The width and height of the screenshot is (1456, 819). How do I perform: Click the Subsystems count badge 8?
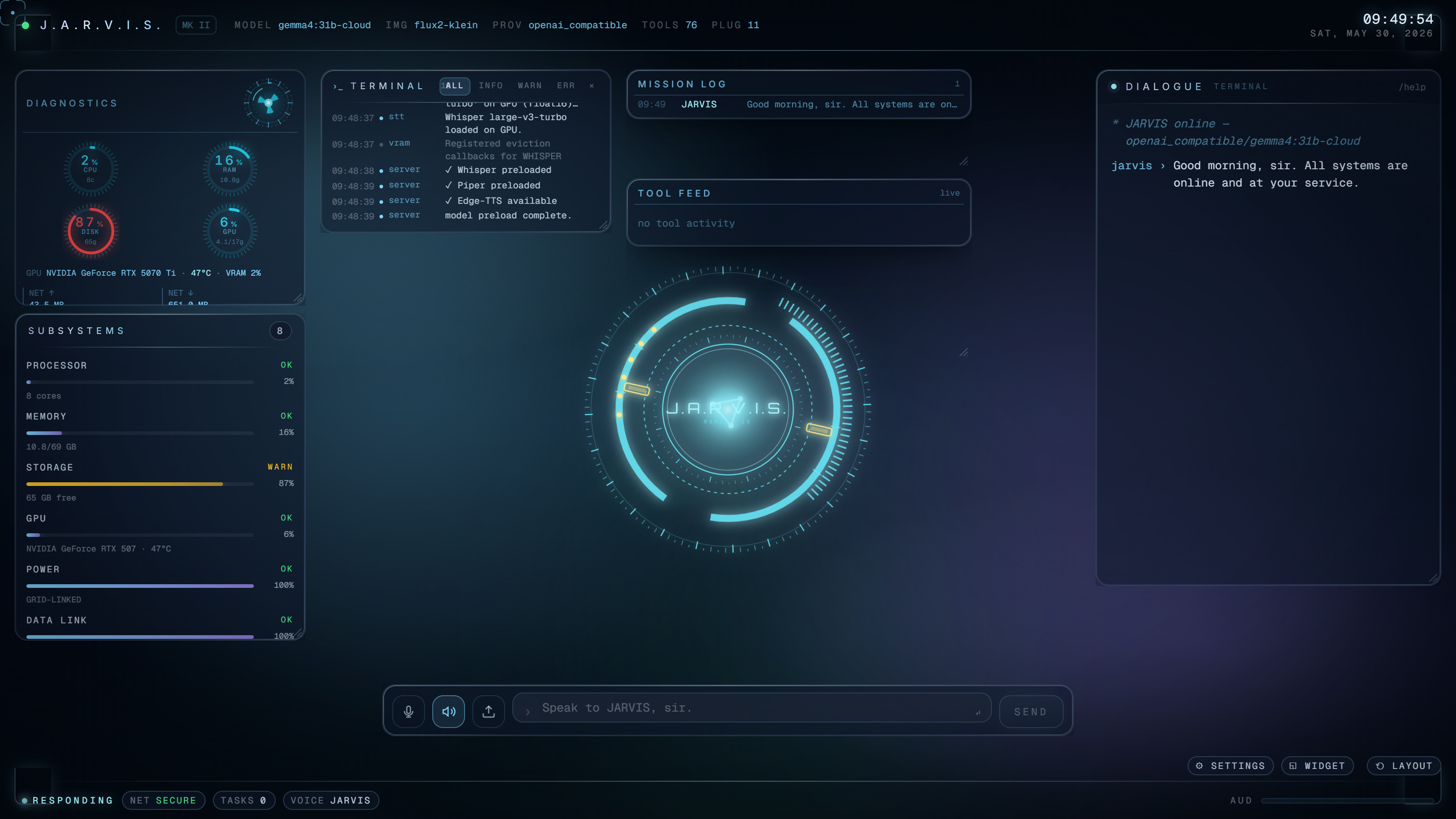coord(280,331)
